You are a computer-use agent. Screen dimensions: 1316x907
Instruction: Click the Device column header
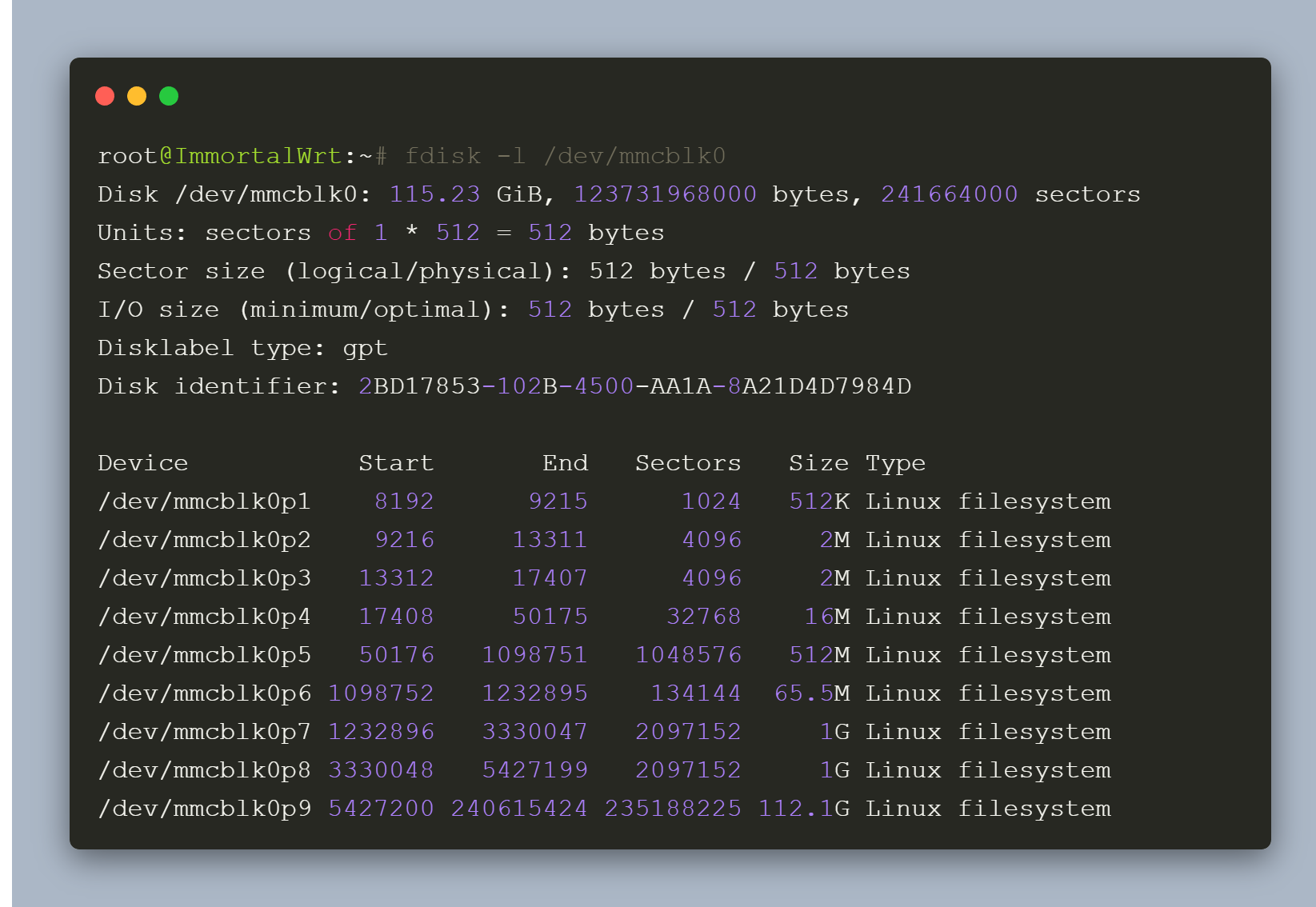point(142,463)
